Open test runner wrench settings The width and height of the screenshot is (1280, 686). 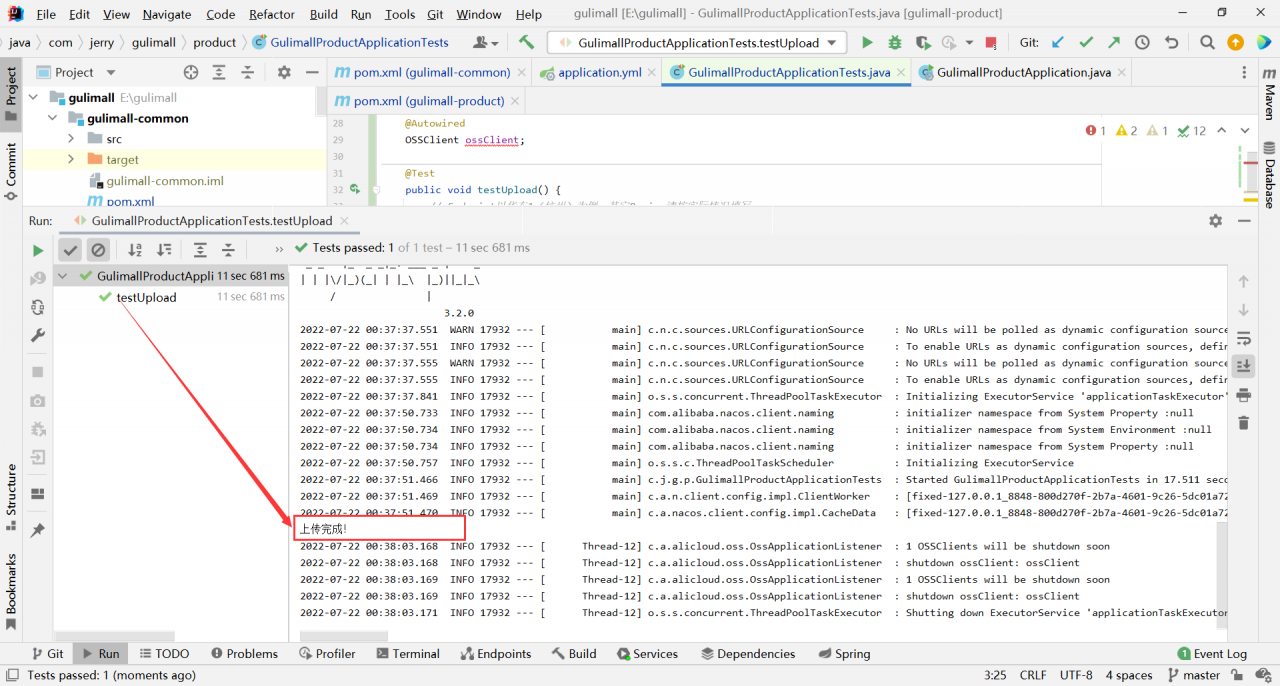coord(38,336)
